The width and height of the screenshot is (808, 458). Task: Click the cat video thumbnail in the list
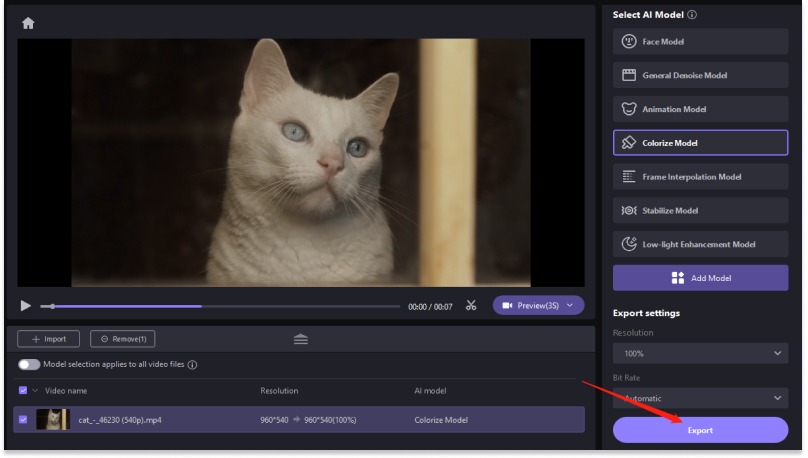click(x=52, y=420)
